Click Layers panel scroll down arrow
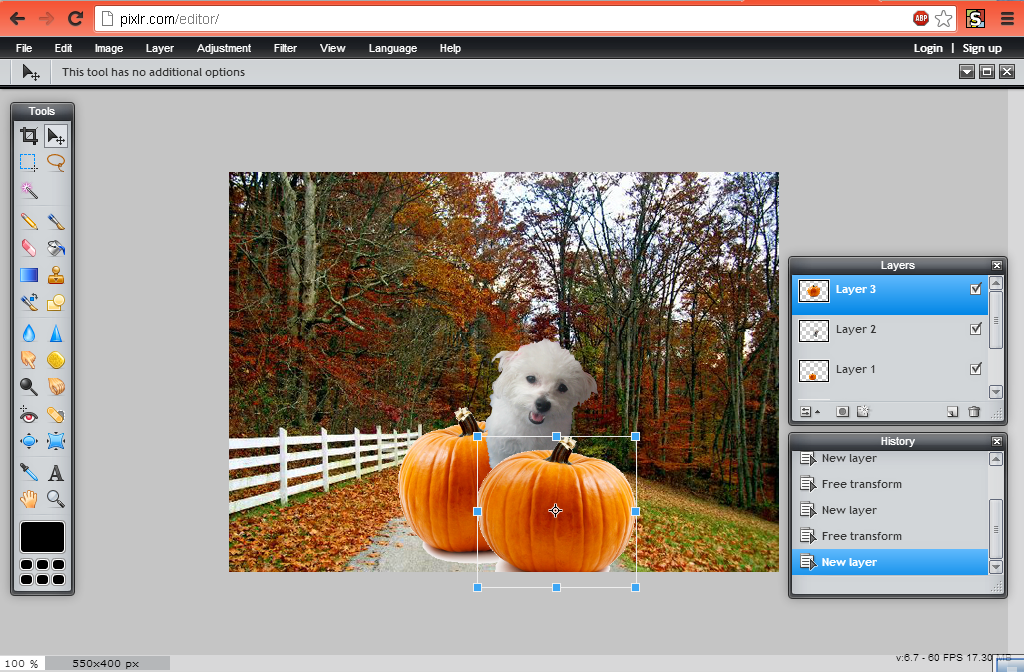The width and height of the screenshot is (1024, 672). (995, 392)
